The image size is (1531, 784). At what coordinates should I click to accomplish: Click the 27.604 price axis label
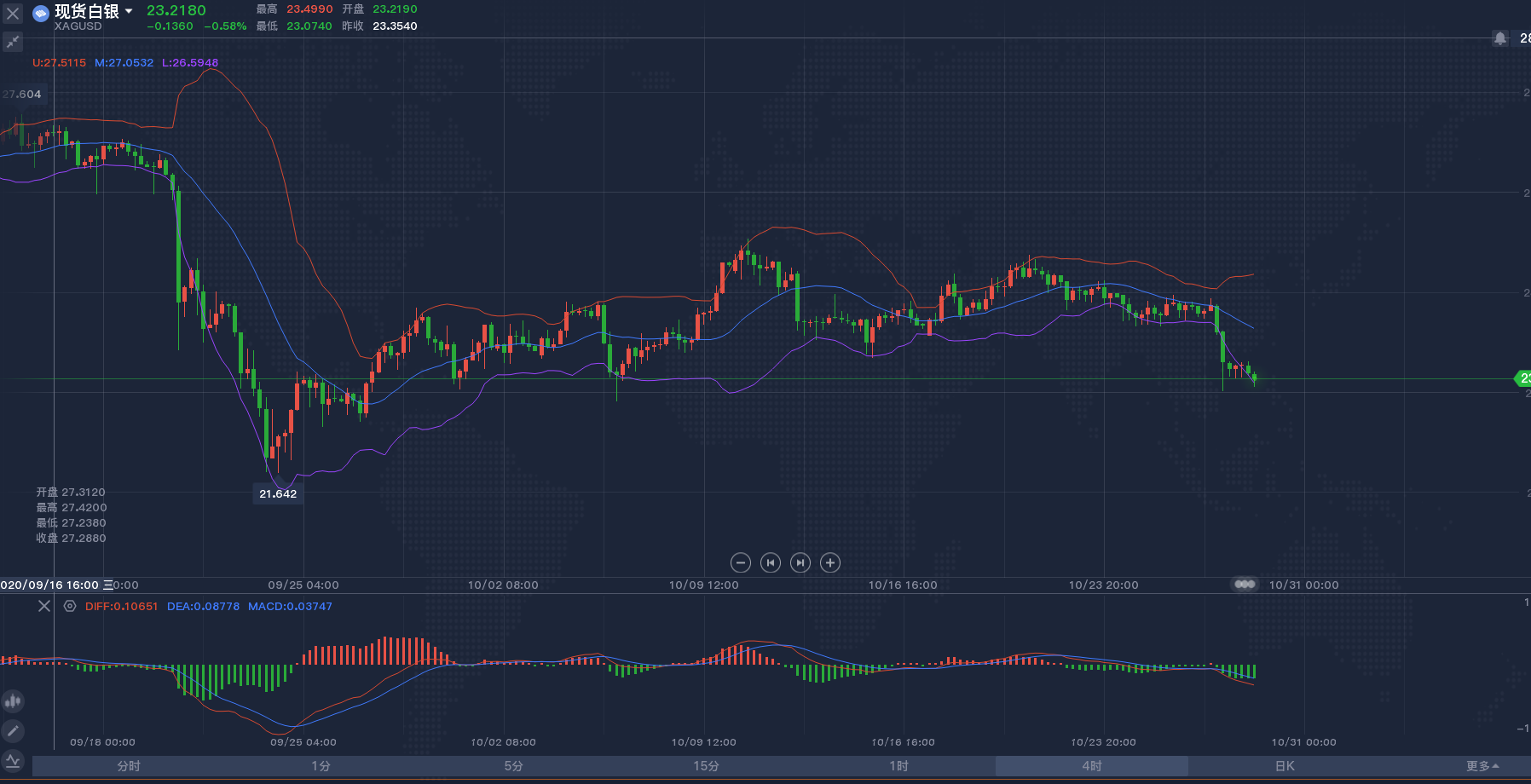point(22,95)
